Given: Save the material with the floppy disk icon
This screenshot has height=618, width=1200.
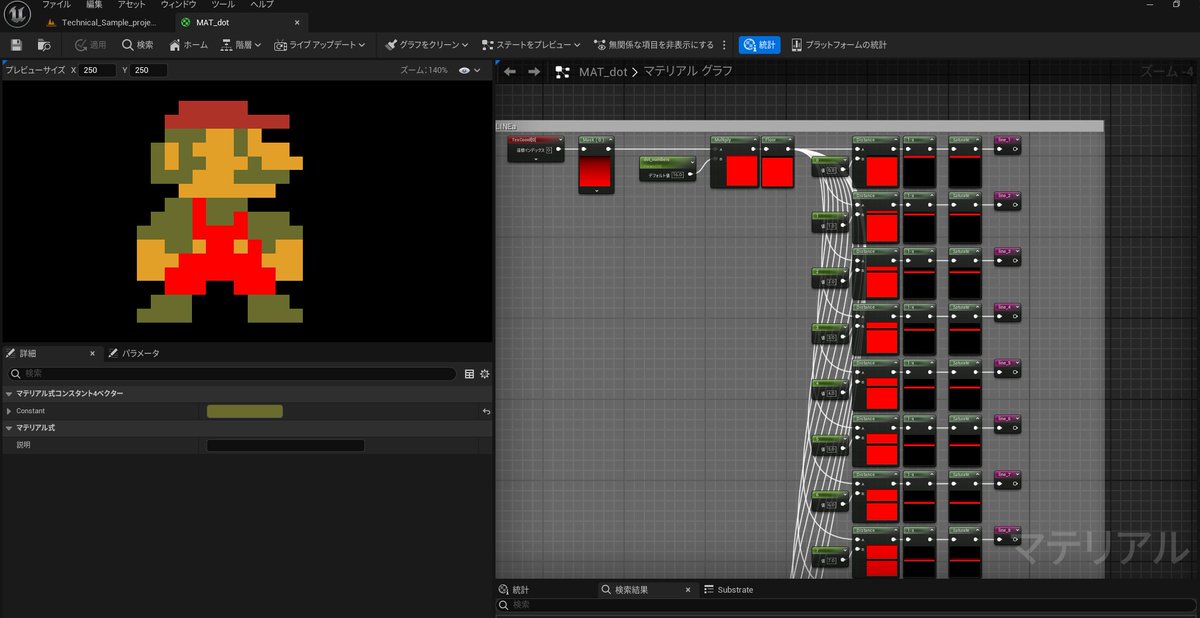Looking at the screenshot, I should tap(16, 45).
